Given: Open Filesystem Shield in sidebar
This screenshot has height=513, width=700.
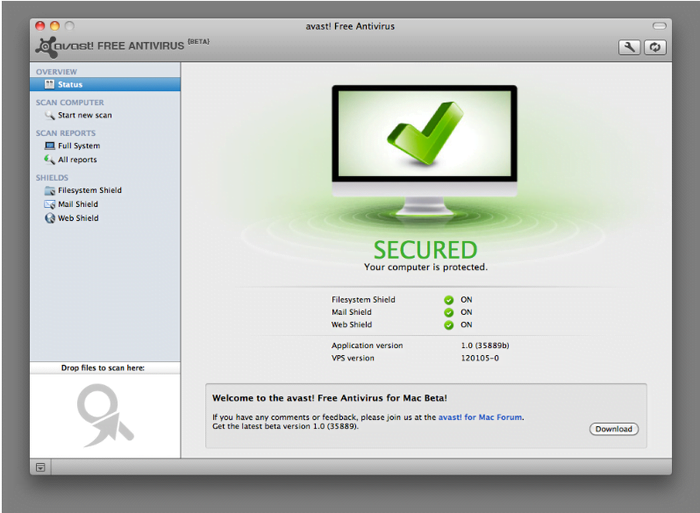Looking at the screenshot, I should coord(90,190).
